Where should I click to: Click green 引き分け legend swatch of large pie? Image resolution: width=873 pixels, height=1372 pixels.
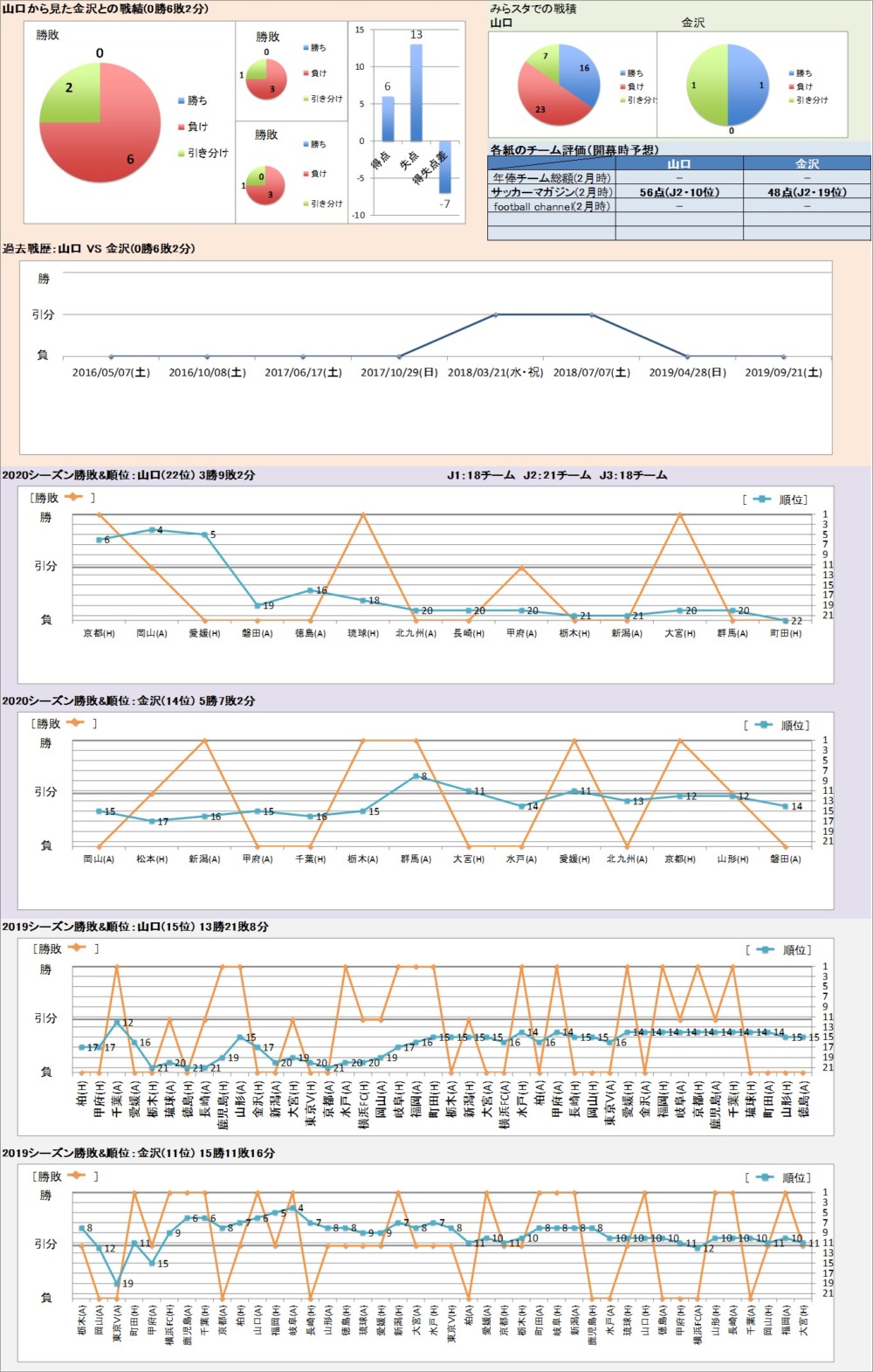181,153
